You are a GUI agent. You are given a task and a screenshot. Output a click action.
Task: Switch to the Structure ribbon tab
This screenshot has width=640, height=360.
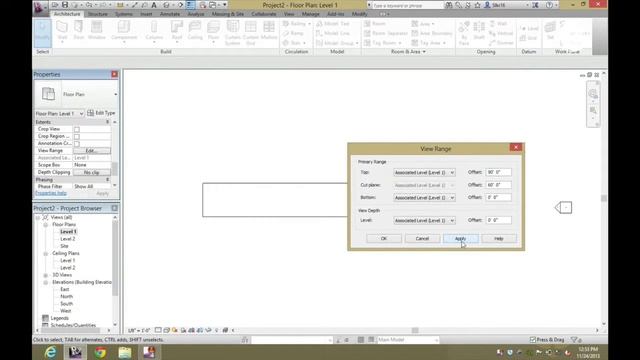point(98,14)
